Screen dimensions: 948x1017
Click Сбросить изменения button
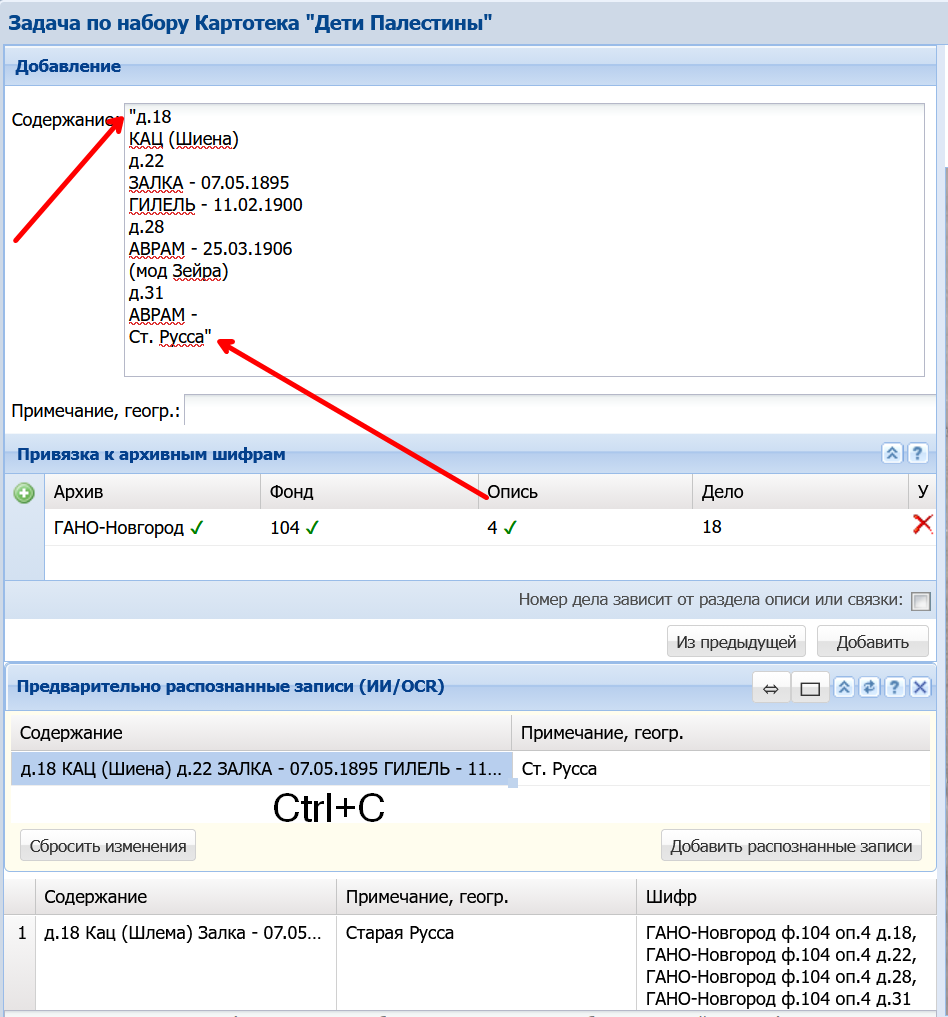pos(108,846)
